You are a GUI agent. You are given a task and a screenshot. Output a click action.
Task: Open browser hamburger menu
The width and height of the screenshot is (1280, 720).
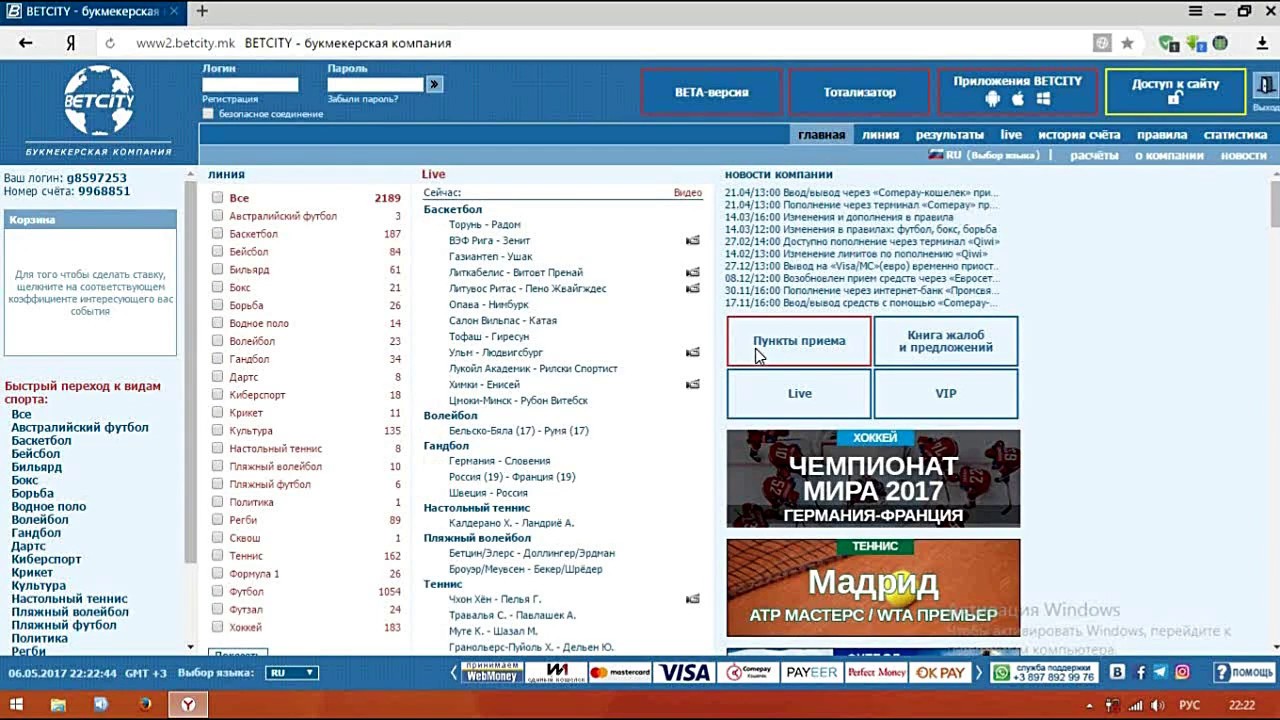point(1196,11)
